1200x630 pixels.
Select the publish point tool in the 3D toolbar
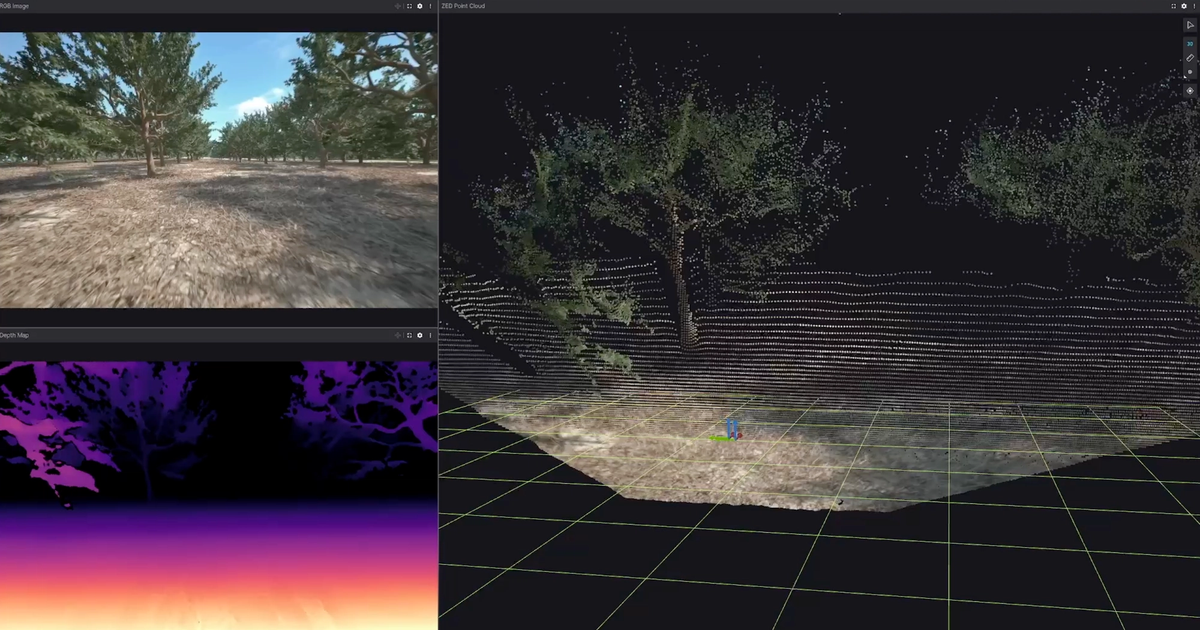[x=1190, y=73]
